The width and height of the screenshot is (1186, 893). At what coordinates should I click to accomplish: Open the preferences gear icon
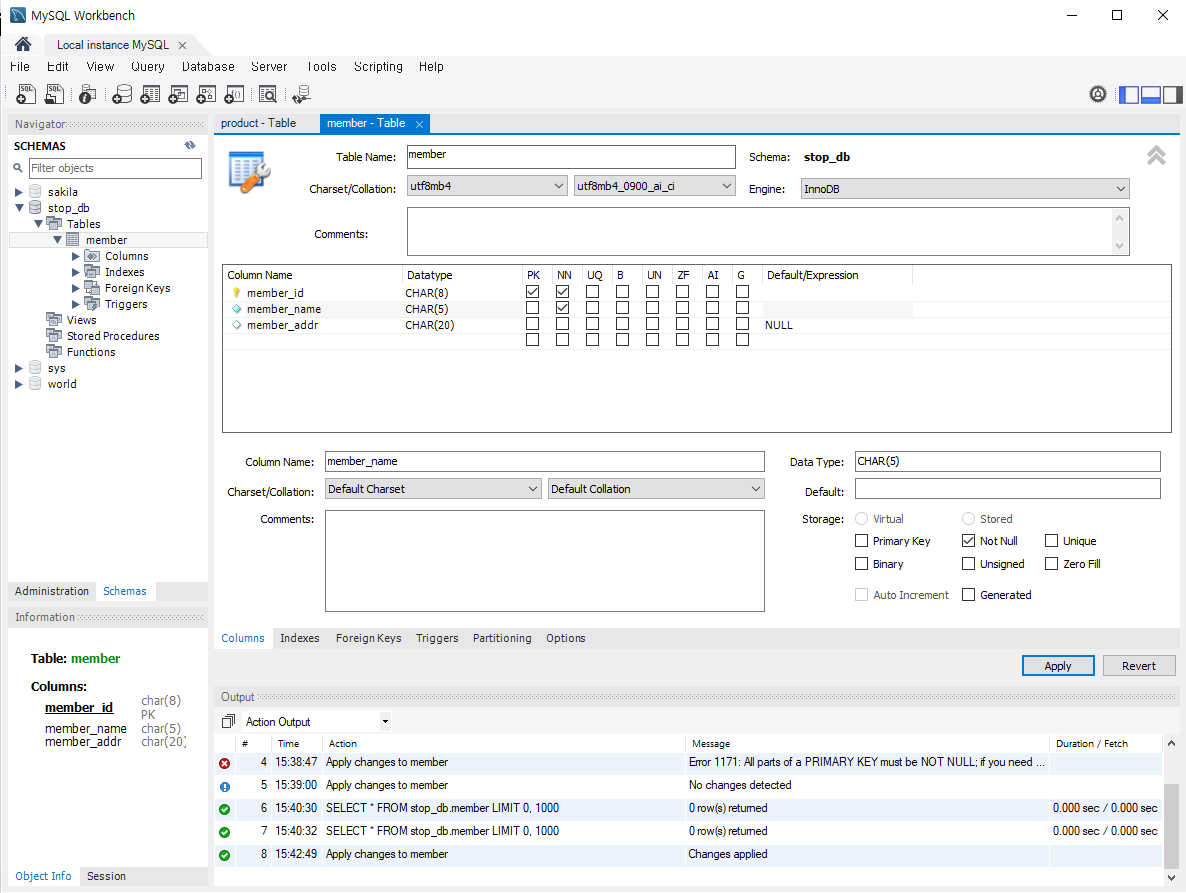[1098, 94]
